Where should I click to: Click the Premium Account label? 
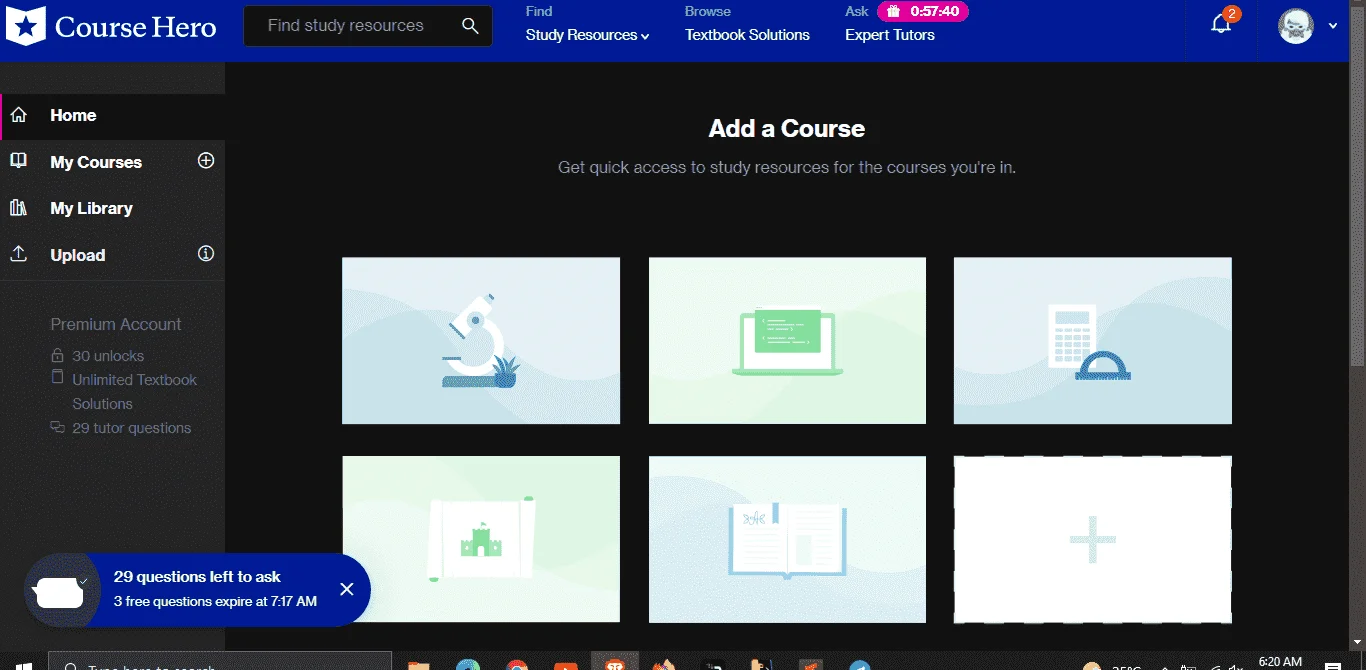pos(116,324)
